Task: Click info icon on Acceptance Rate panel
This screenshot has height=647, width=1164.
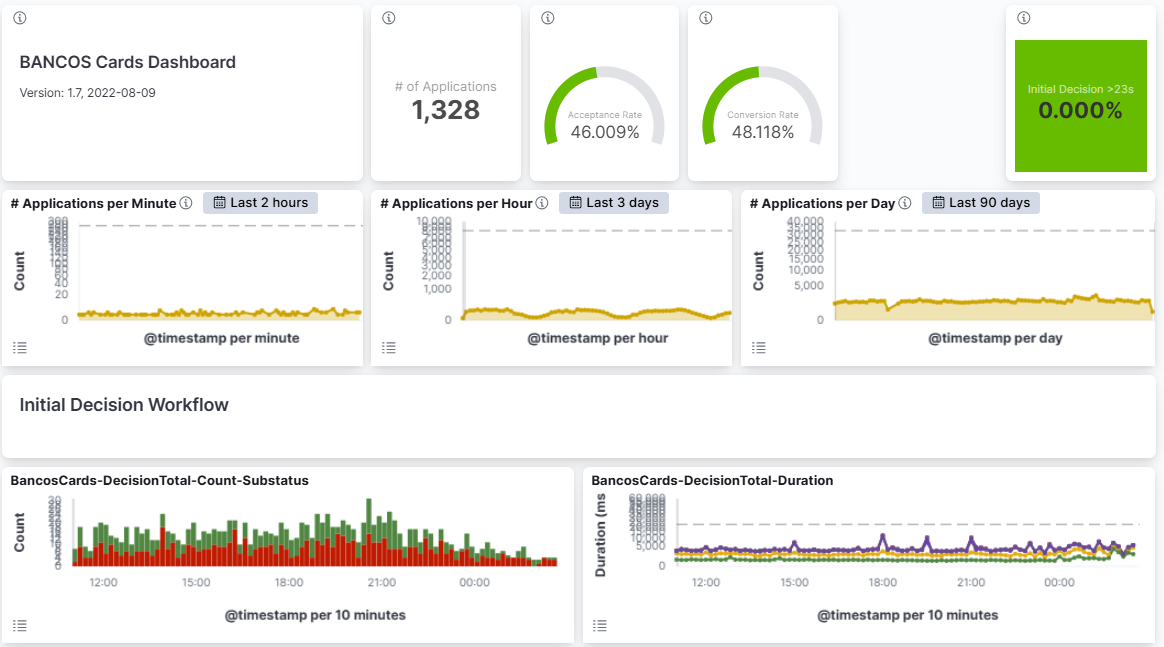Action: tap(548, 18)
